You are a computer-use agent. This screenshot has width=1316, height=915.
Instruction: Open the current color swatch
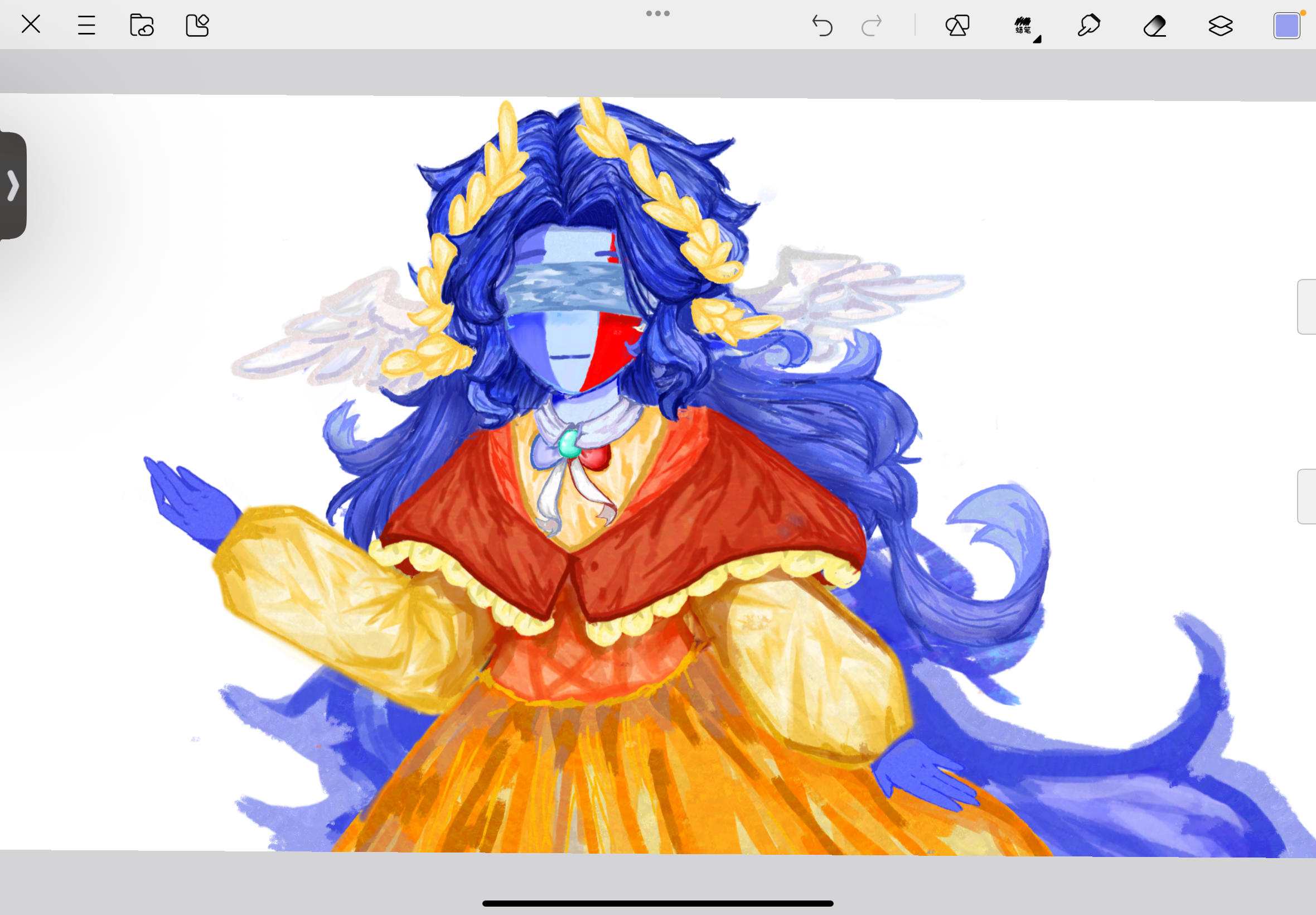tap(1286, 26)
